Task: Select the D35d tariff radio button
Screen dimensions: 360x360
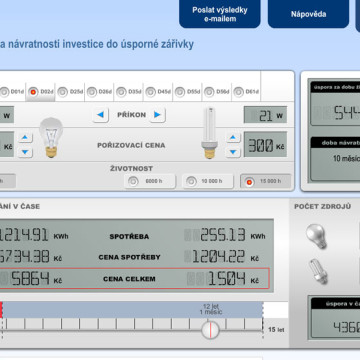Action: (121, 92)
